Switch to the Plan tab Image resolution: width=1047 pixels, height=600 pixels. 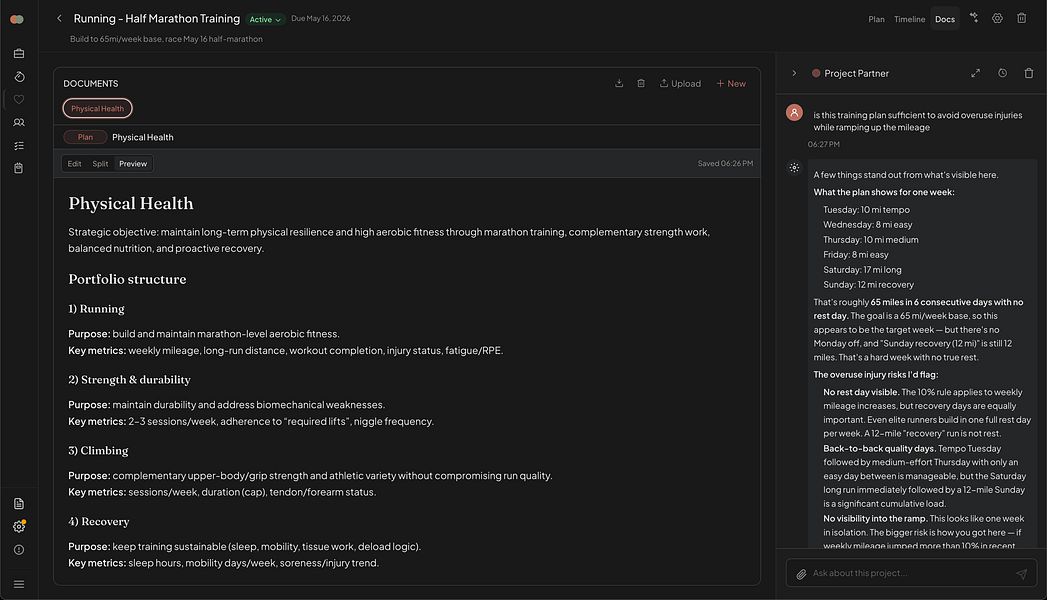[876, 19]
